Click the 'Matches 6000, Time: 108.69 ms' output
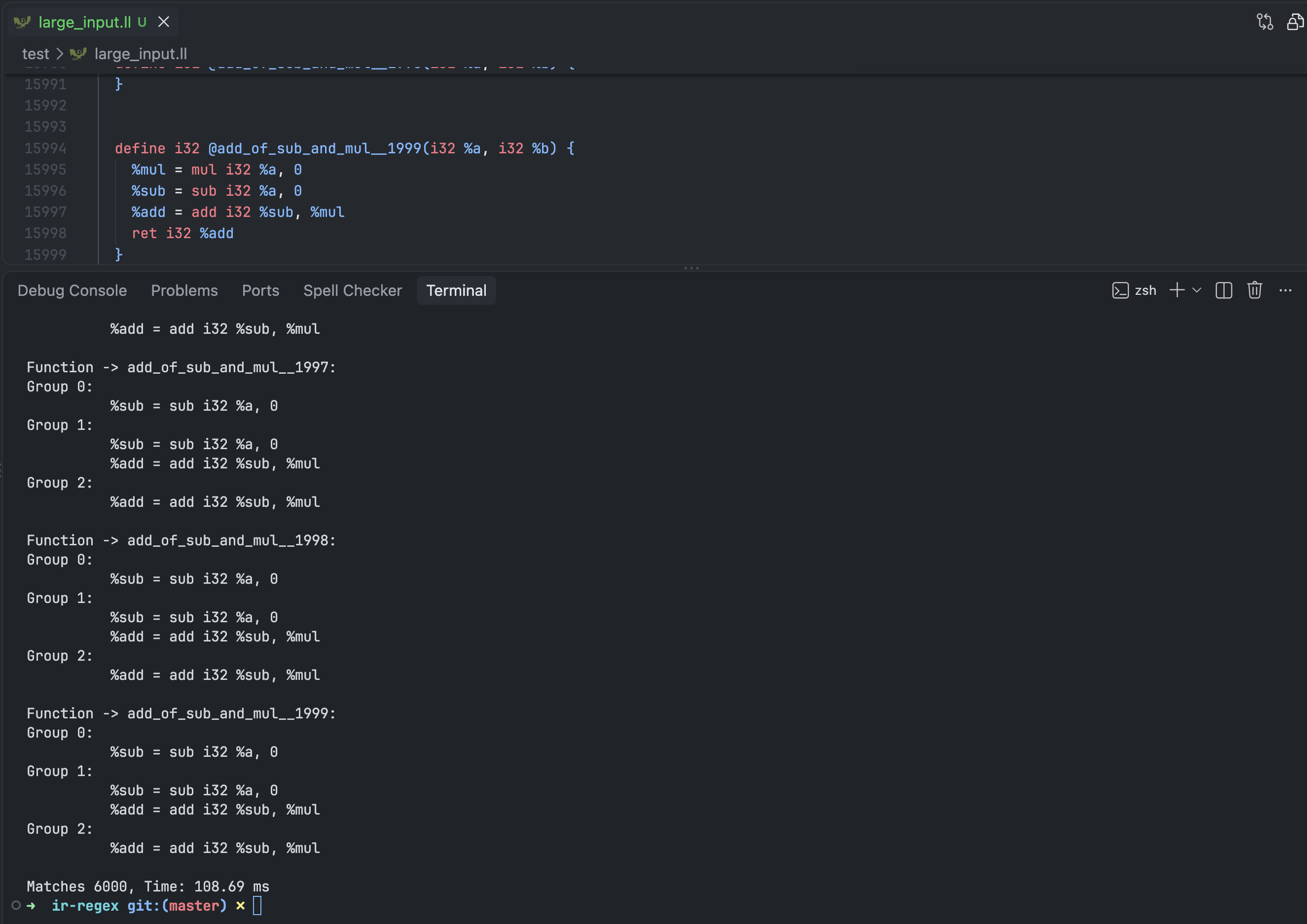 tap(148, 887)
